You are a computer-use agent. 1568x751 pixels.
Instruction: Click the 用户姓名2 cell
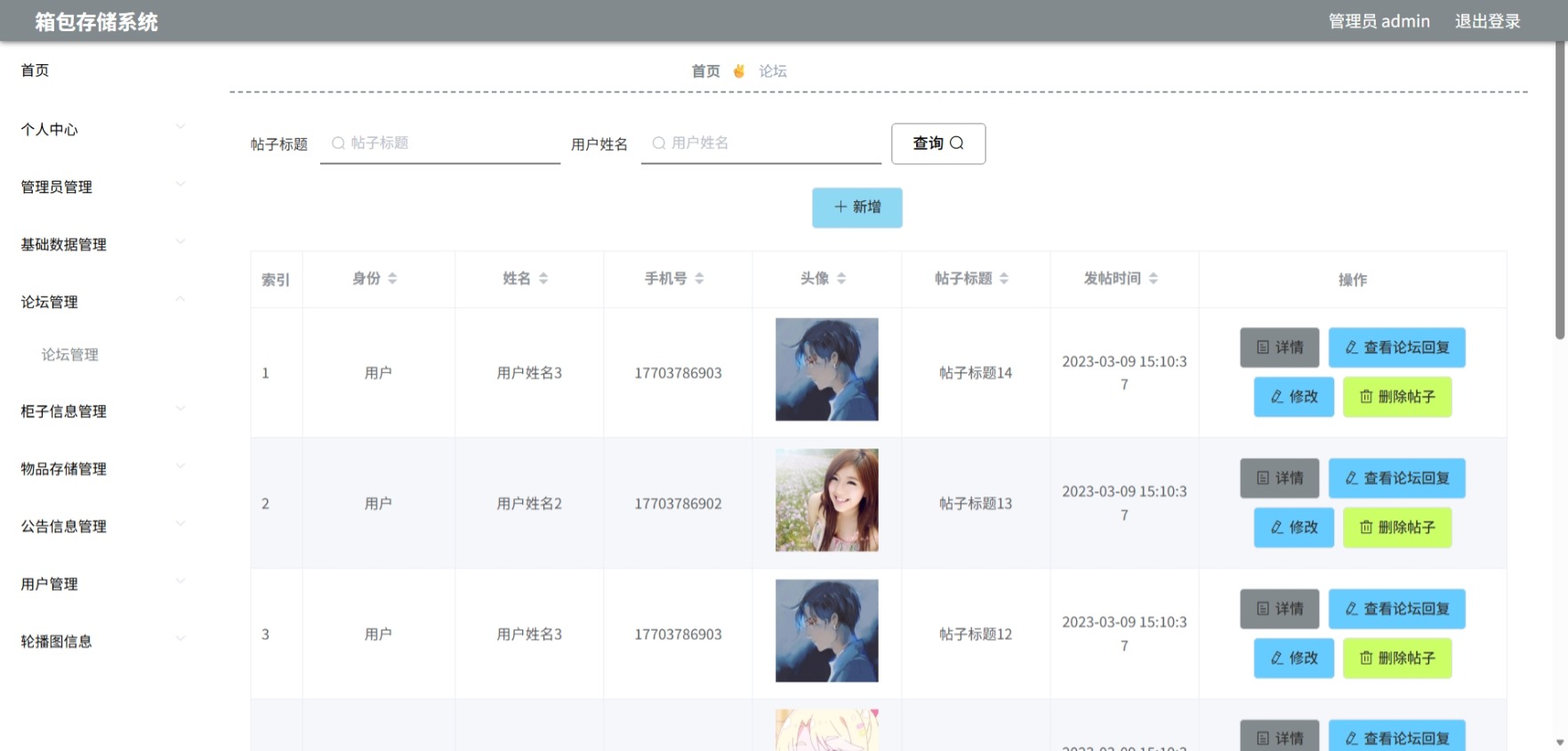tap(529, 504)
